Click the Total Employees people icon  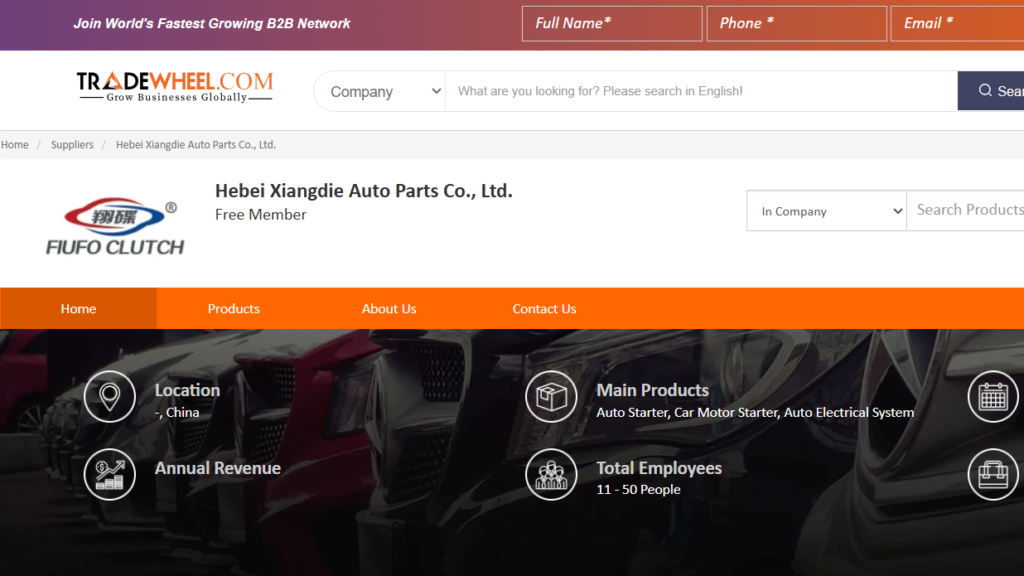click(x=551, y=474)
